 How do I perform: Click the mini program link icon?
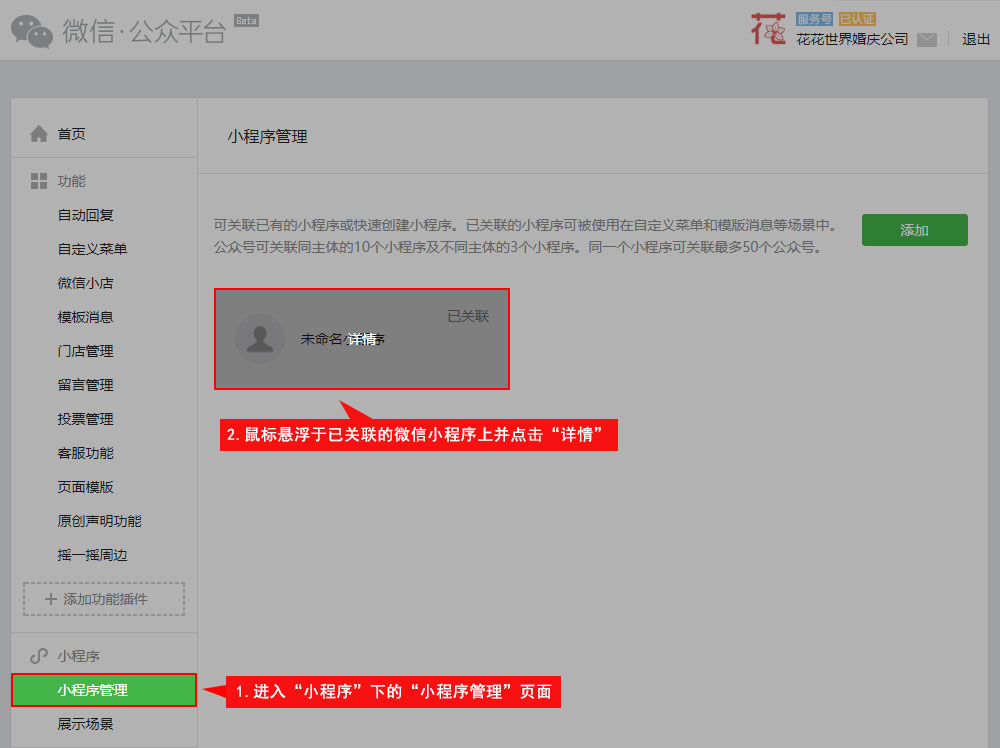[39, 656]
